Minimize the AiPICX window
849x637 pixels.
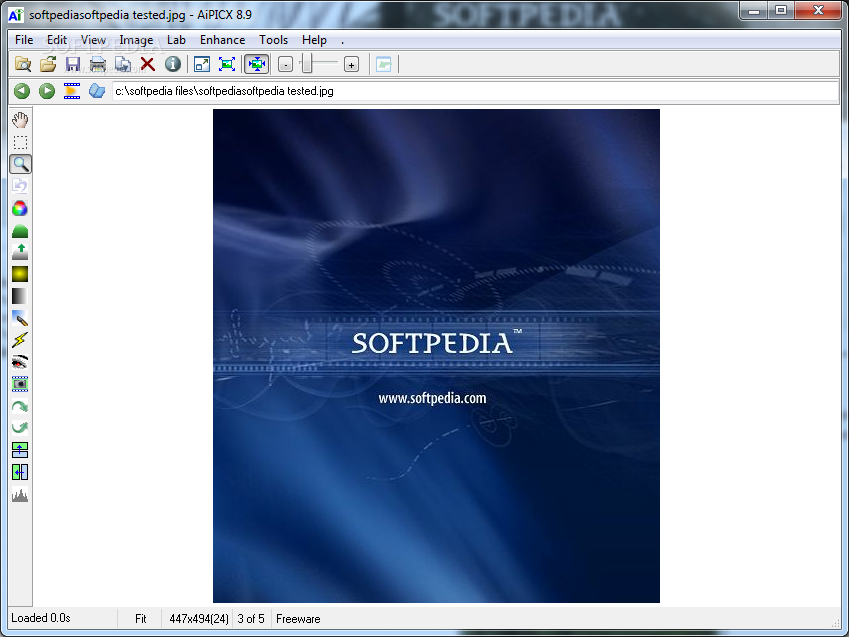(756, 10)
